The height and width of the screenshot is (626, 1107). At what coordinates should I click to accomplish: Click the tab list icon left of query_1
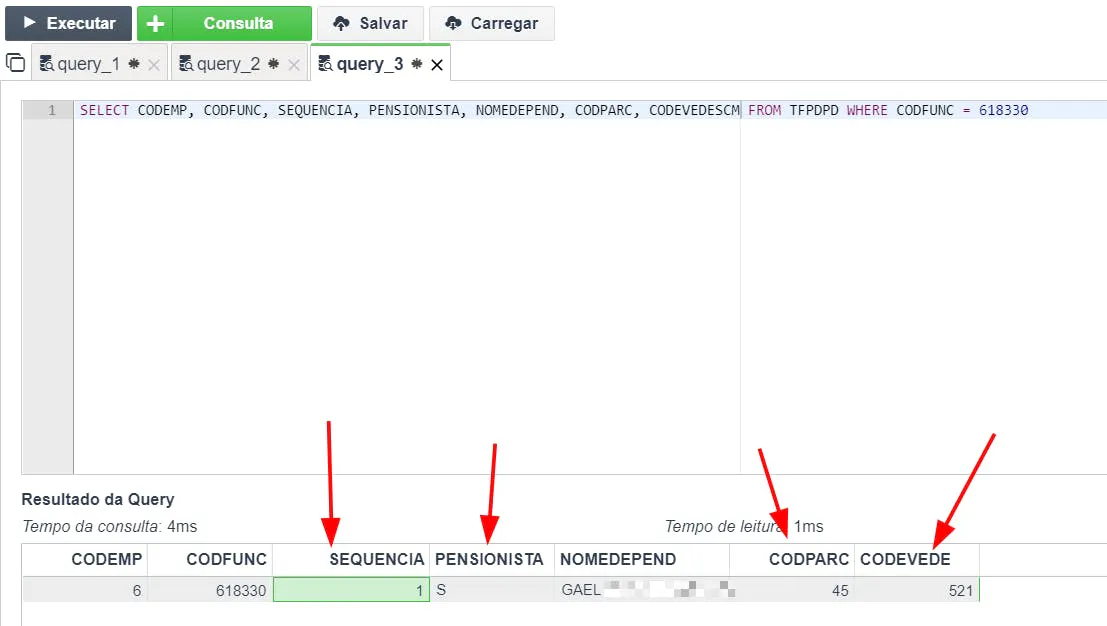15,63
